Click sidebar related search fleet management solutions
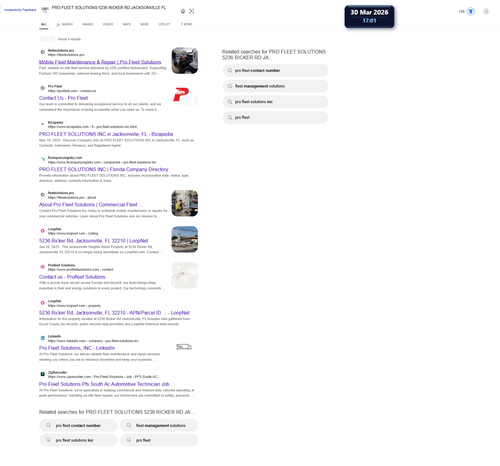The height and width of the screenshot is (466, 500). click(275, 86)
